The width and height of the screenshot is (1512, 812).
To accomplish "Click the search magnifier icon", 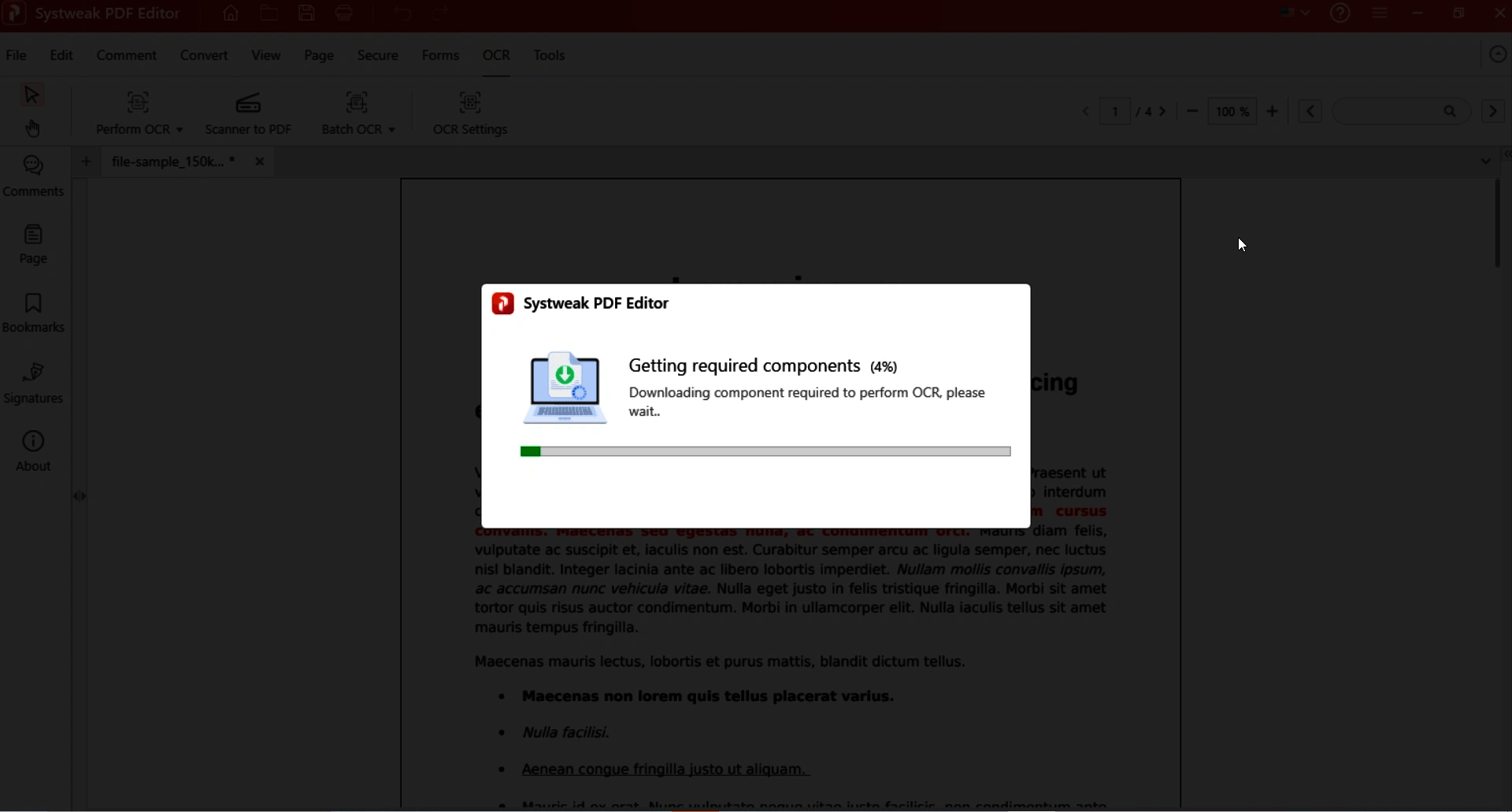I will tap(1450, 112).
